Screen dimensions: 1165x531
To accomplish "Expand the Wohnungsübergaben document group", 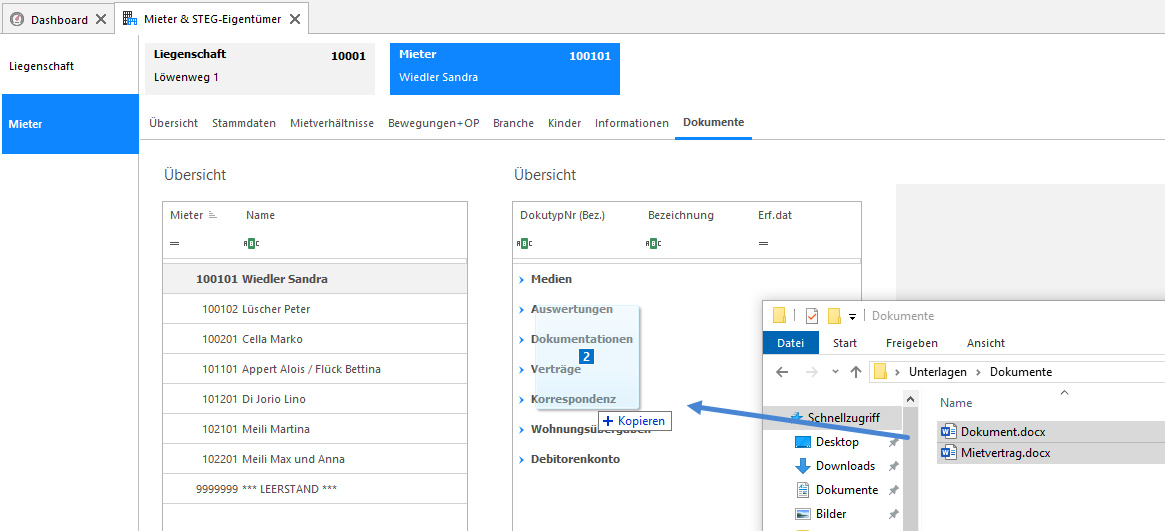I will [522, 429].
